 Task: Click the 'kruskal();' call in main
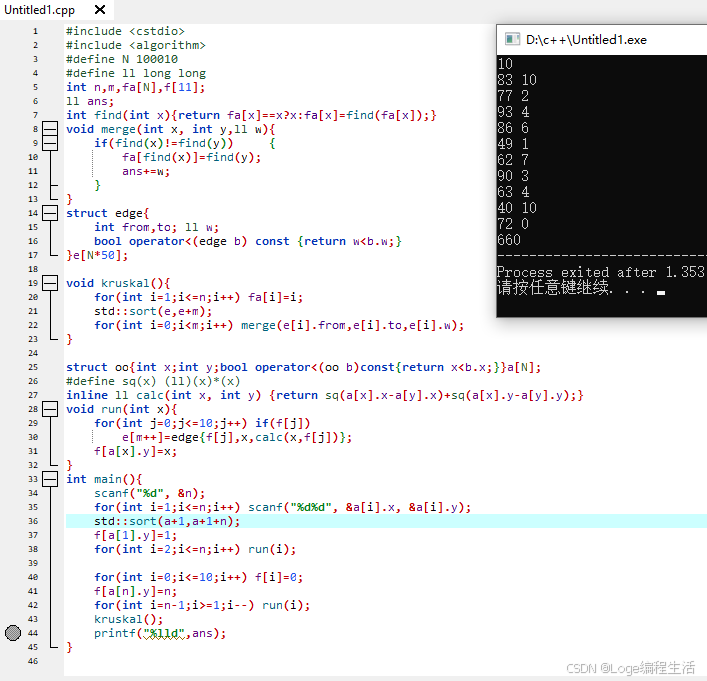coord(129,619)
